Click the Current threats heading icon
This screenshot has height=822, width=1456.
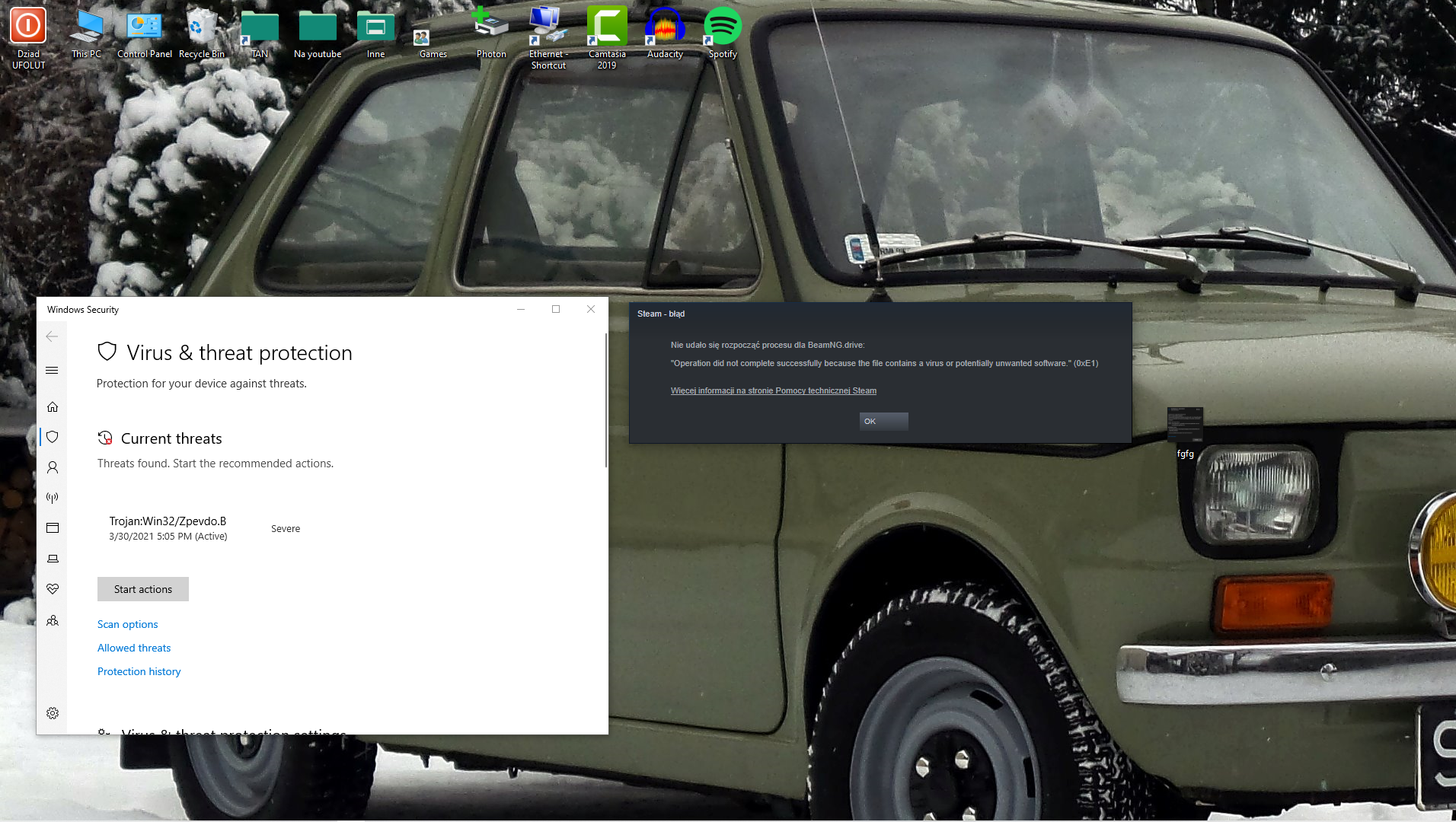click(105, 438)
